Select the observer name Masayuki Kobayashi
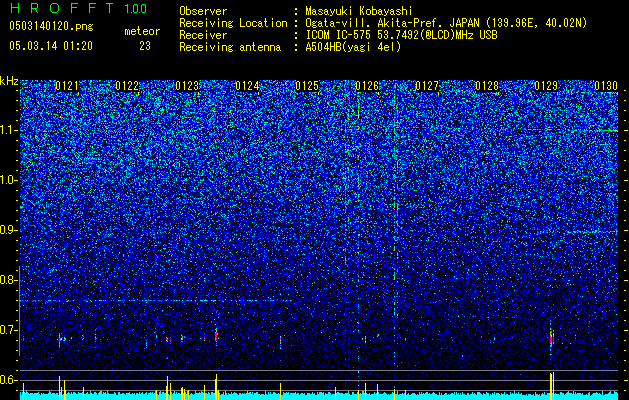This screenshot has height=400, width=629. [x=359, y=11]
